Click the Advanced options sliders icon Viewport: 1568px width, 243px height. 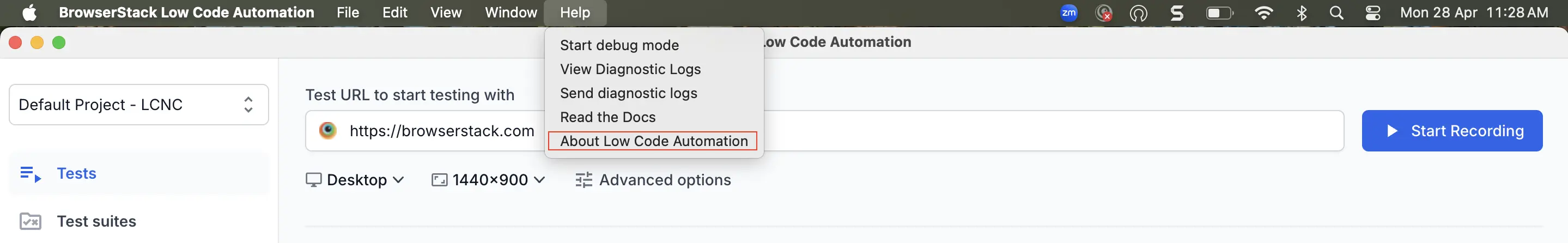pos(583,180)
